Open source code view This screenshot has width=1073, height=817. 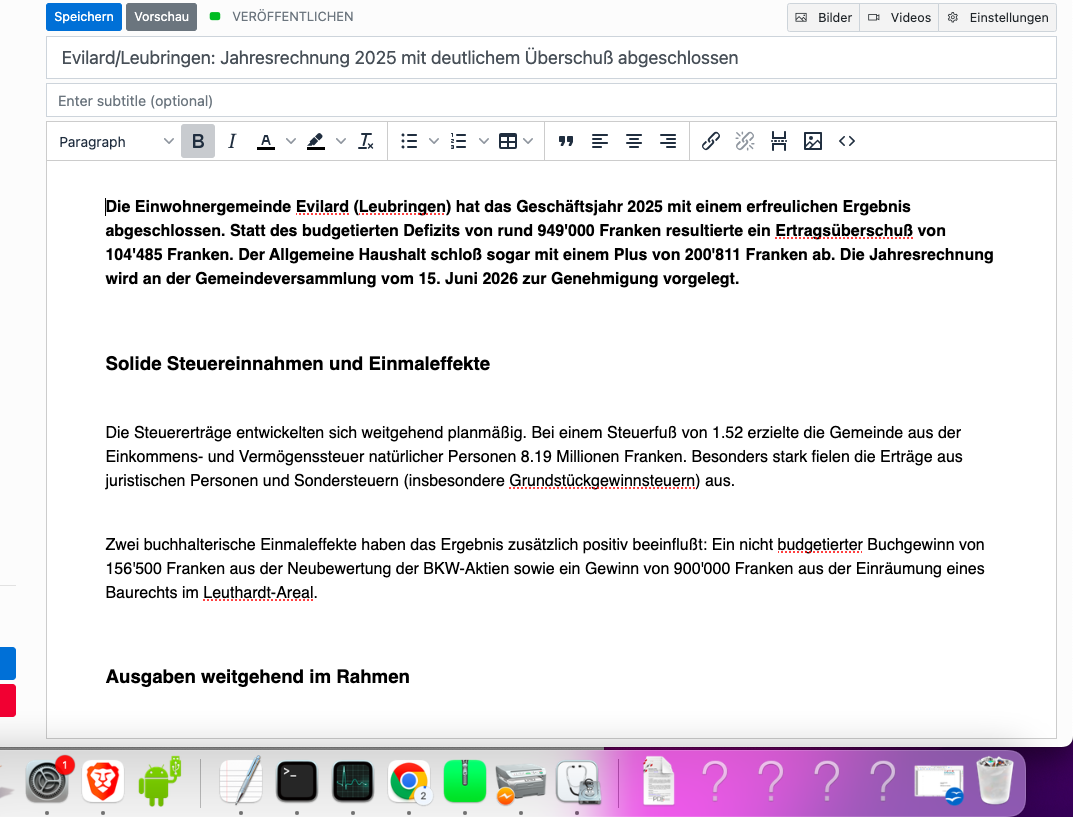[x=847, y=141]
